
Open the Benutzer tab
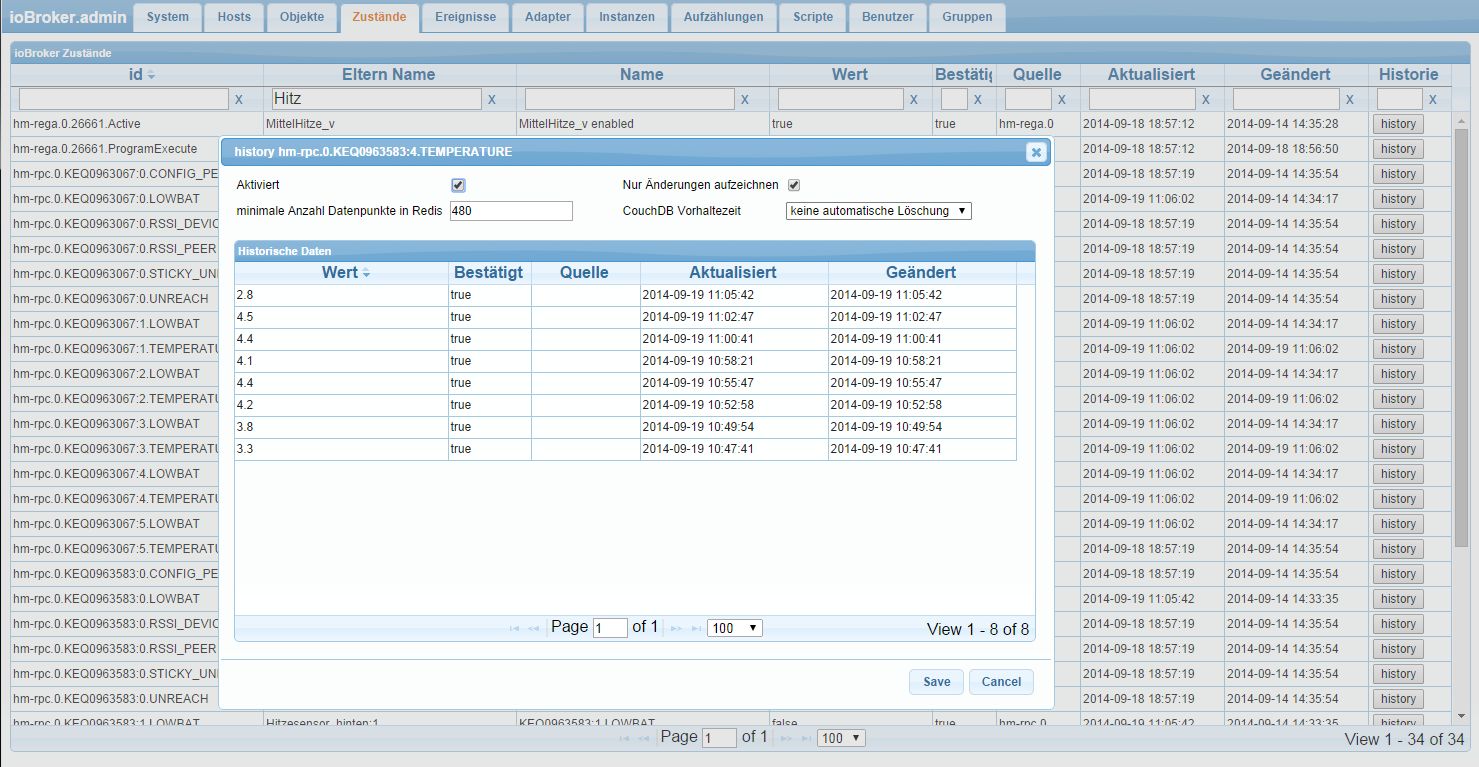(x=887, y=17)
